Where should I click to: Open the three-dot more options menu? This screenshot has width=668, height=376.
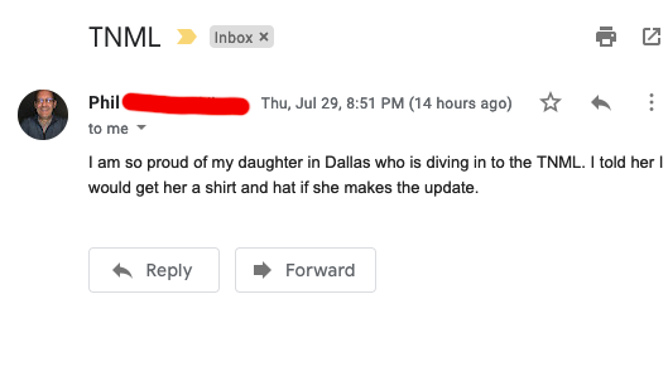point(651,103)
